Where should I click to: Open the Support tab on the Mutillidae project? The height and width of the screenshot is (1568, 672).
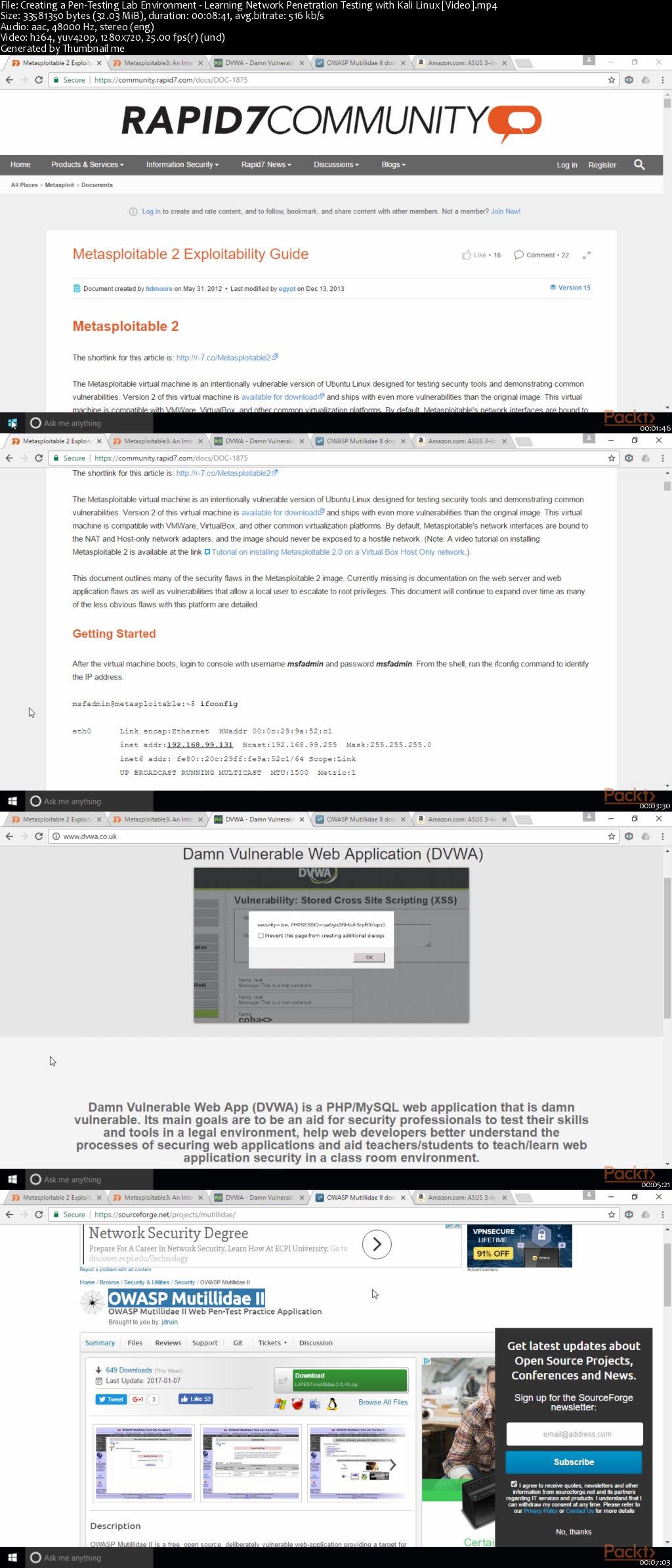pos(205,1343)
